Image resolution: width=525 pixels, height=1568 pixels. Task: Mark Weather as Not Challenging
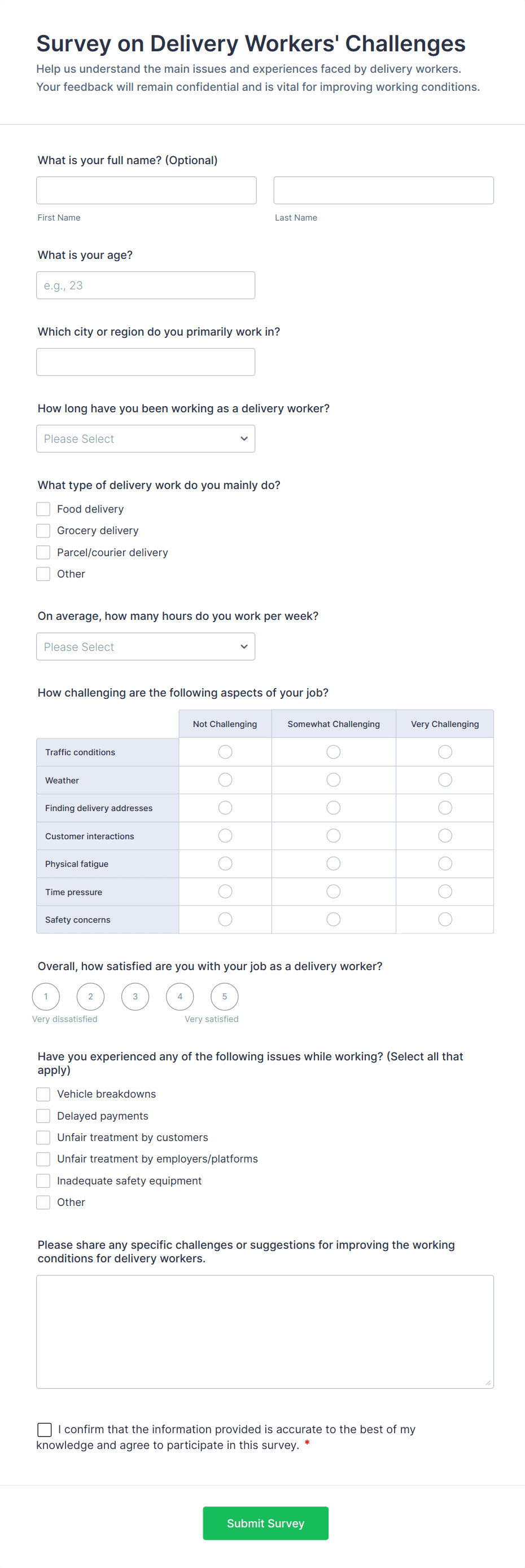tap(225, 779)
